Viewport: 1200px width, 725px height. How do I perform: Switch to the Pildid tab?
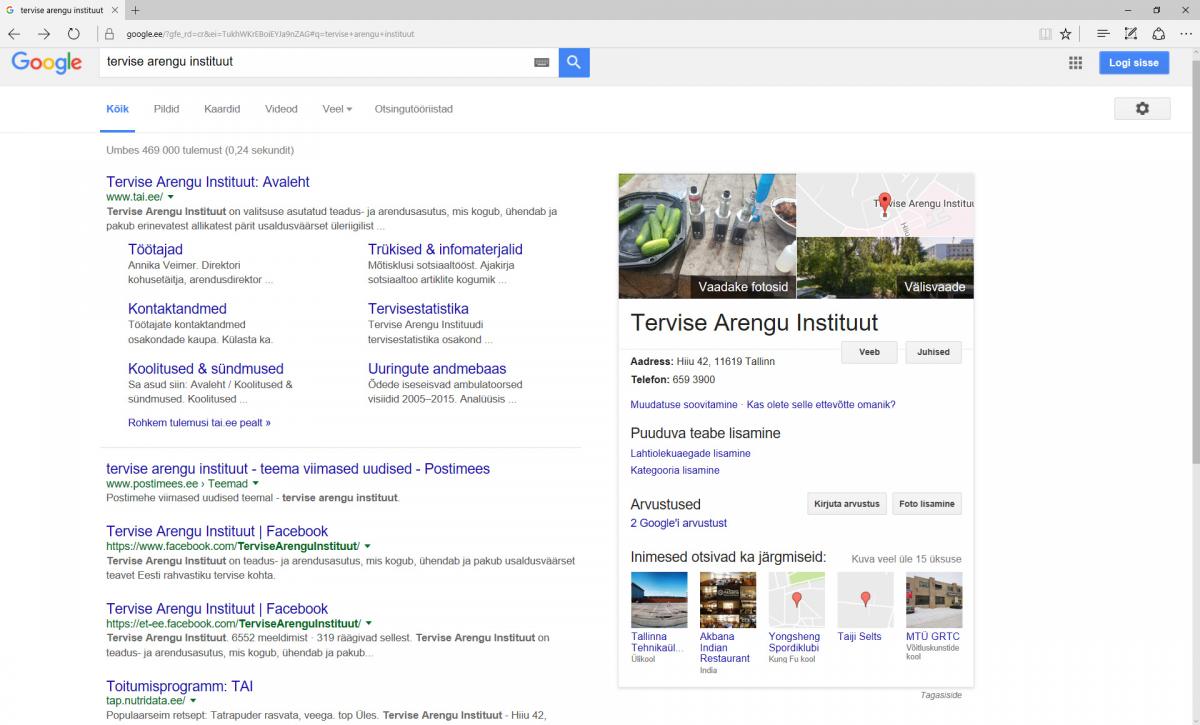(x=166, y=109)
